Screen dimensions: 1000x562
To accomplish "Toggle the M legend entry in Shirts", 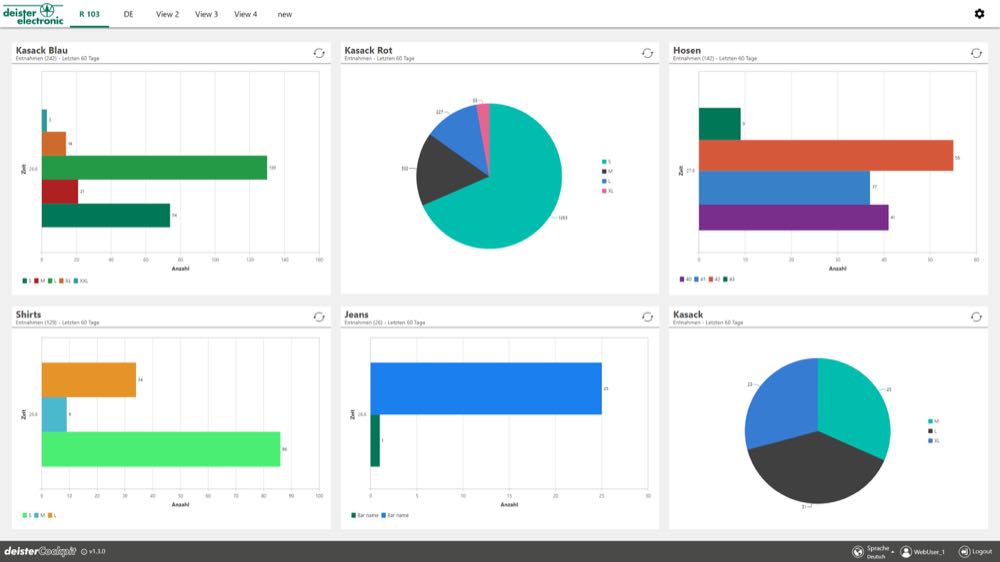I will (x=40, y=515).
